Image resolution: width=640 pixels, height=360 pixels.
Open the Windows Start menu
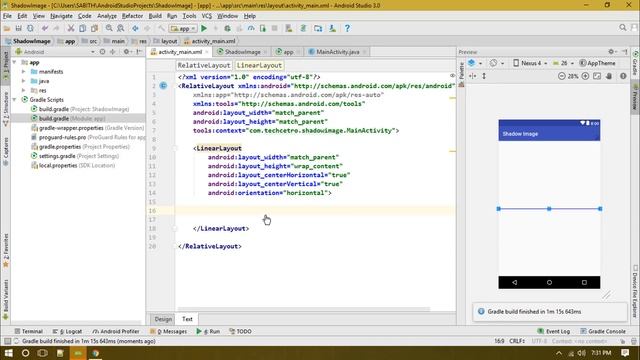coord(8,353)
